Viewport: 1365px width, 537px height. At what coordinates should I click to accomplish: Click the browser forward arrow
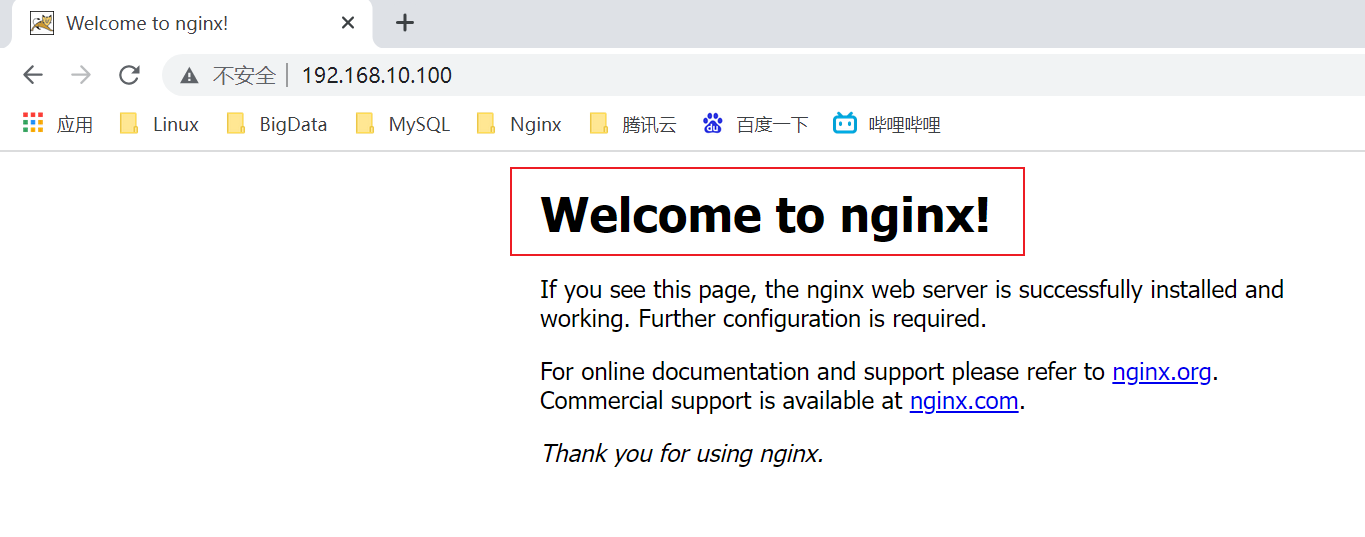tap(81, 75)
